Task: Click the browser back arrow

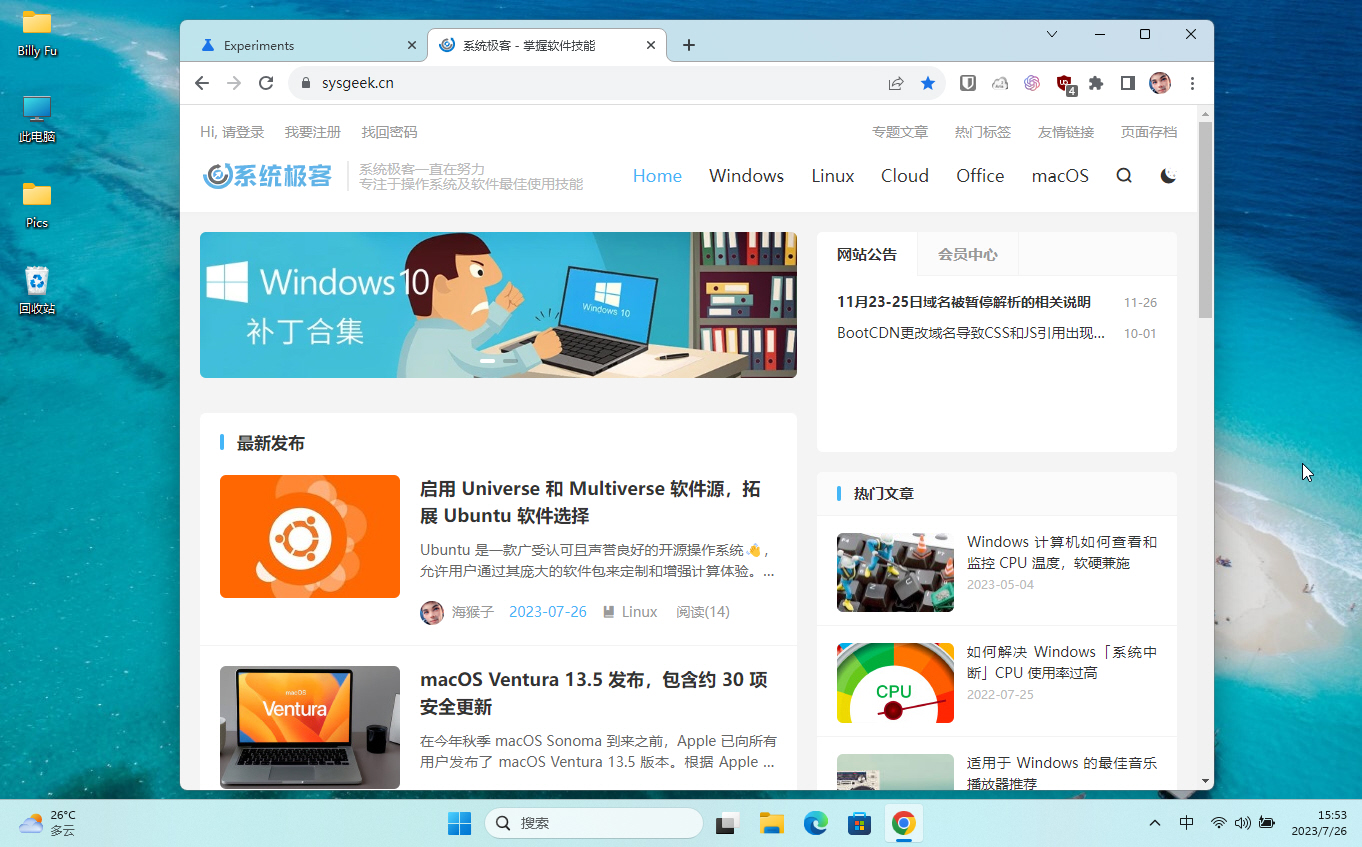Action: tap(202, 83)
